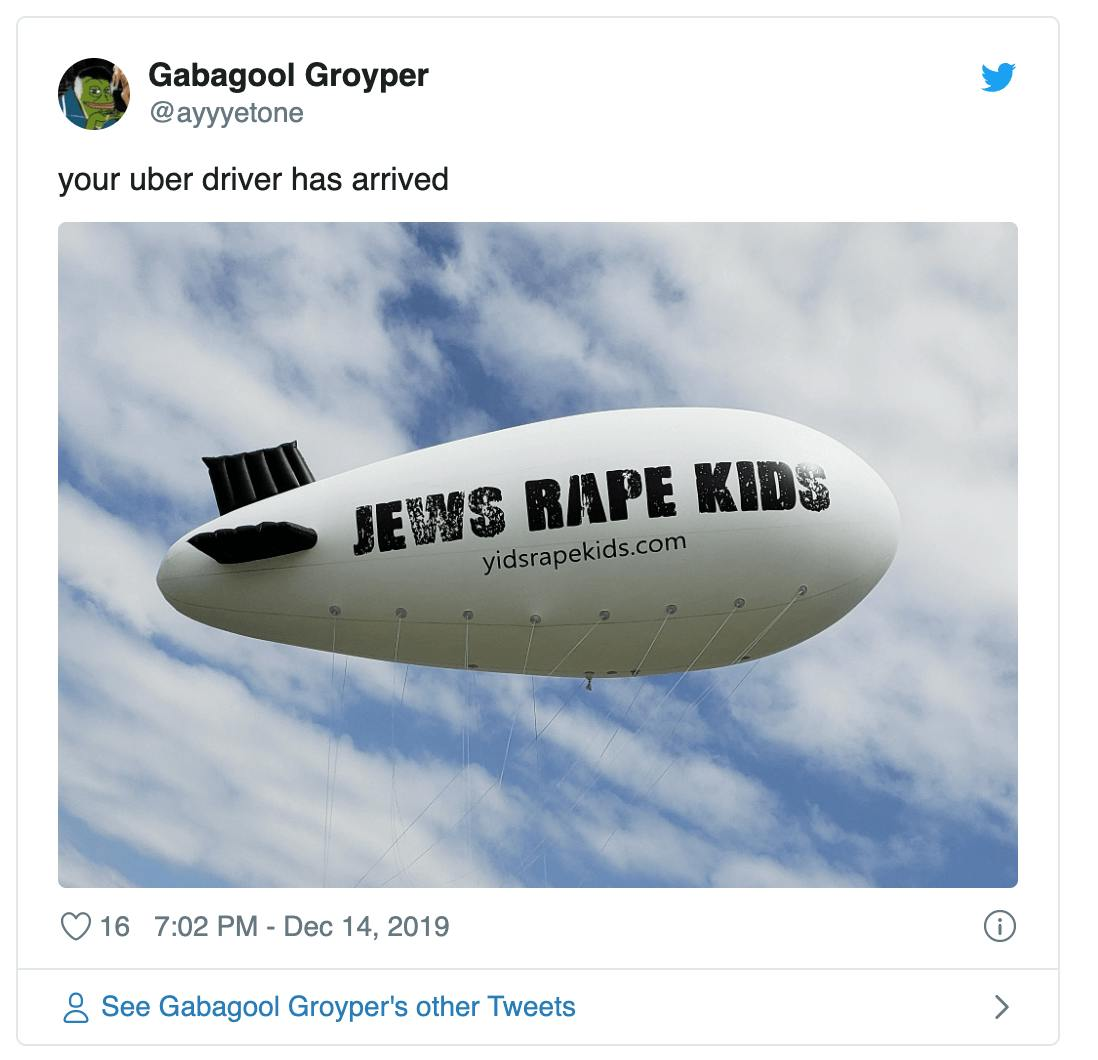This screenshot has height=1060, width=1098.
Task: Click the bold author display name
Action: click(x=288, y=76)
